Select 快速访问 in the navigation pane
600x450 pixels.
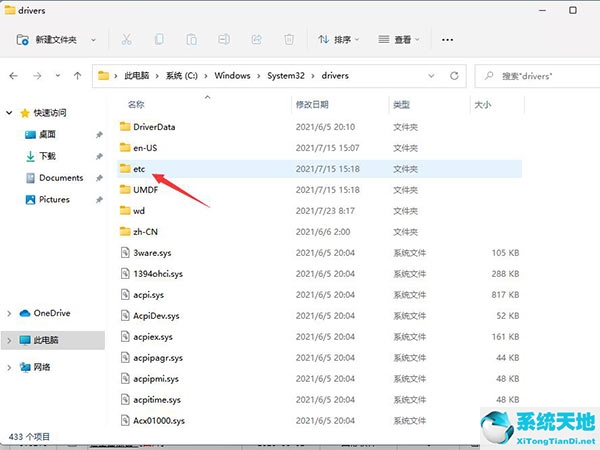(50, 112)
